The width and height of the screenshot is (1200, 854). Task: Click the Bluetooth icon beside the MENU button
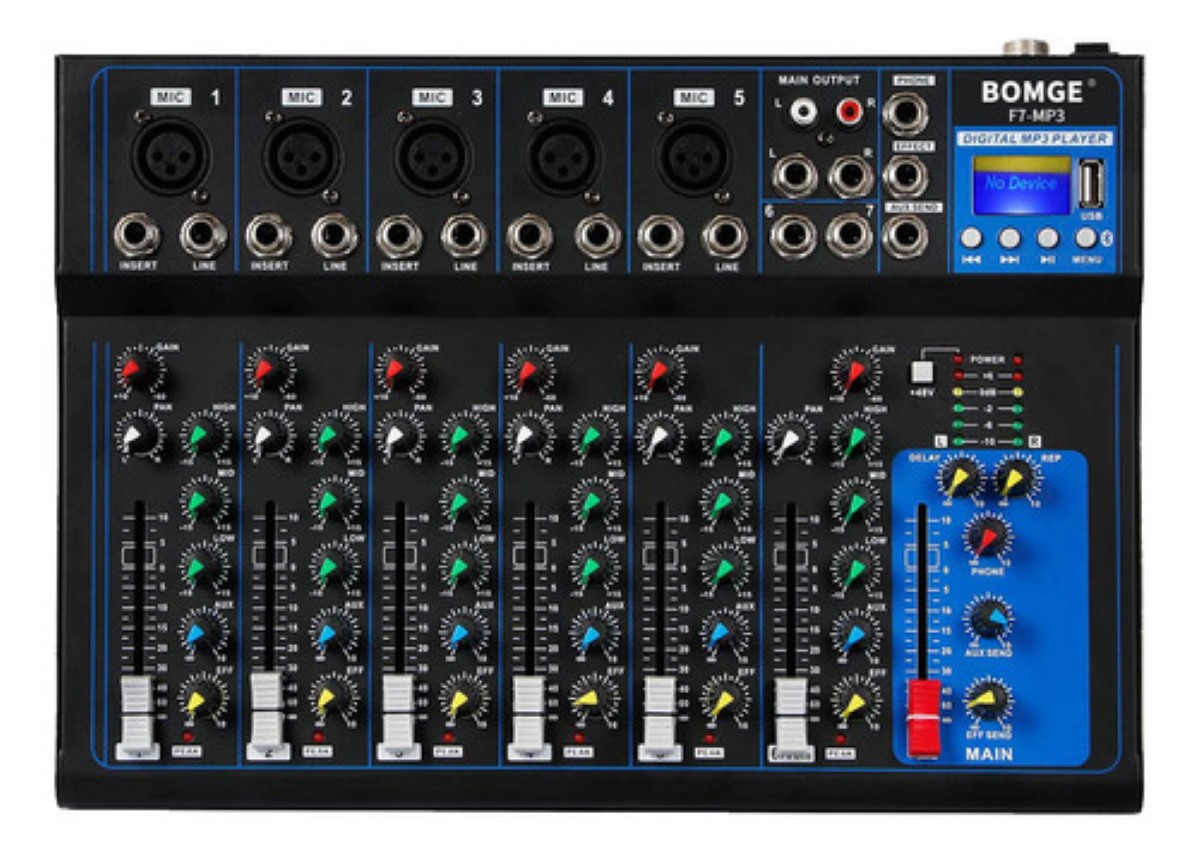click(1105, 238)
